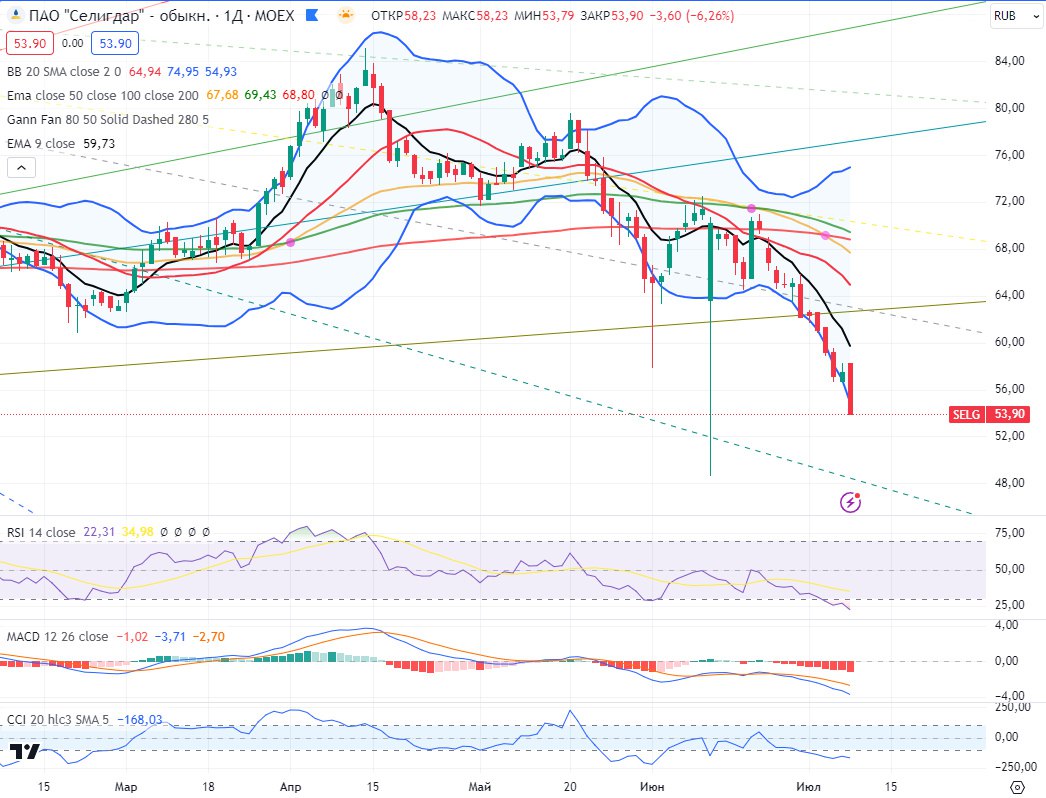Click the Июл label on time axis

pos(809,787)
